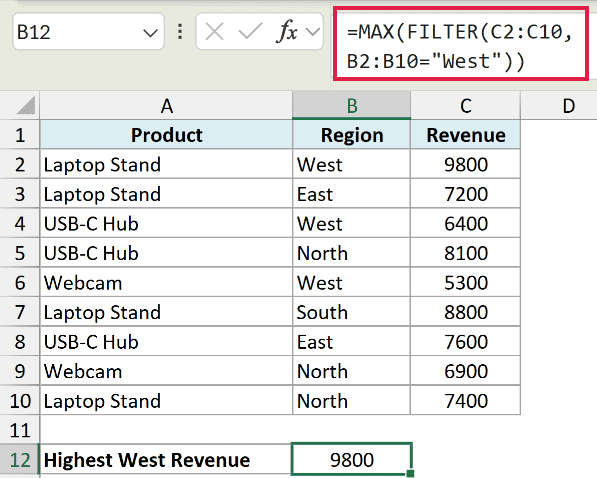
Task: Open the Name Box dropdown arrow
Action: click(150, 33)
